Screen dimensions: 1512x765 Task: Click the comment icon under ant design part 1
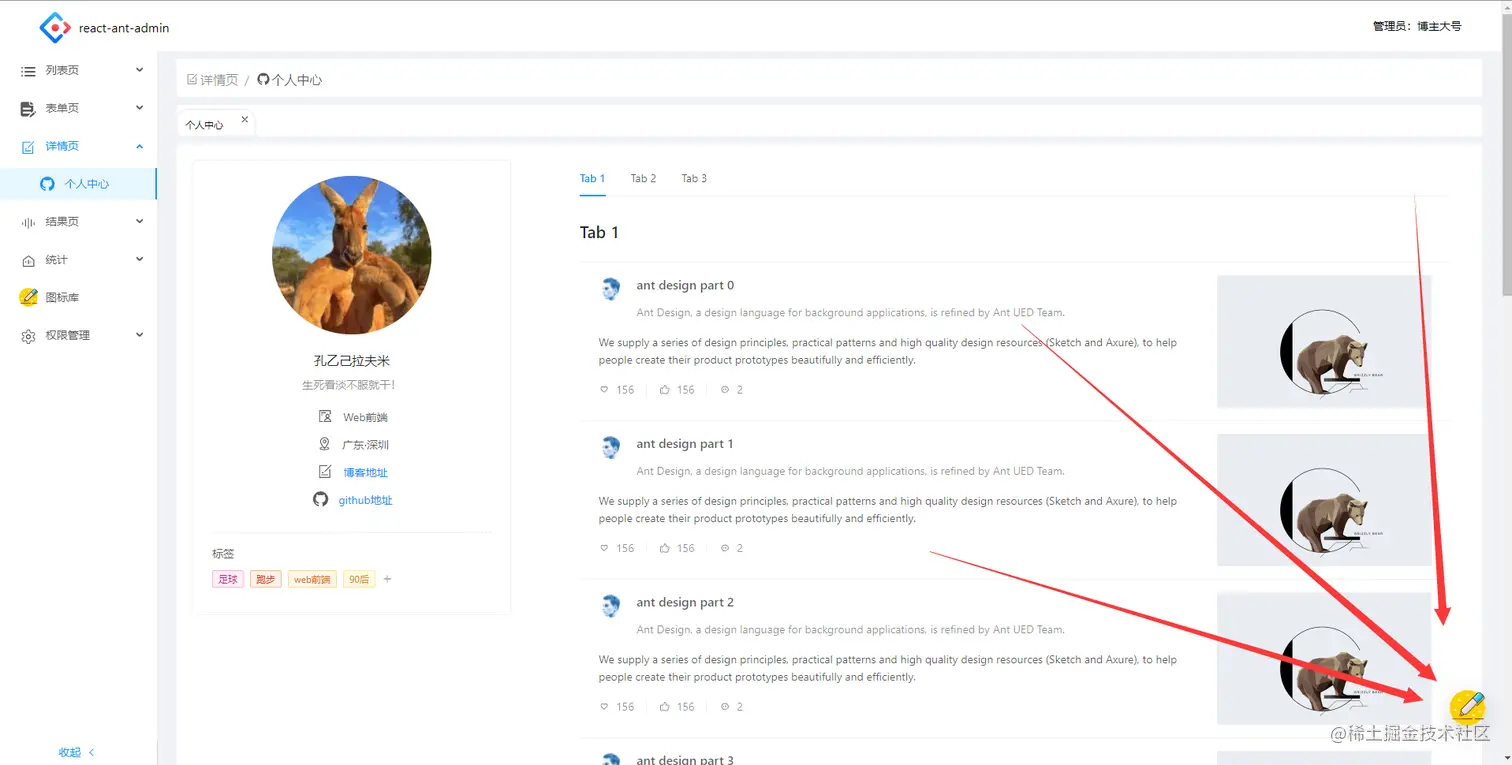(x=725, y=548)
